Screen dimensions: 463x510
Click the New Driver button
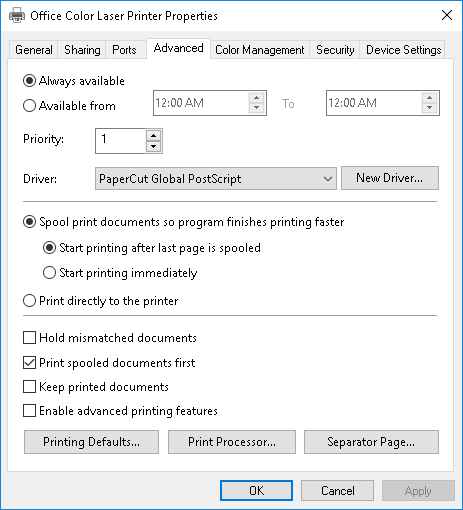[x=390, y=178]
